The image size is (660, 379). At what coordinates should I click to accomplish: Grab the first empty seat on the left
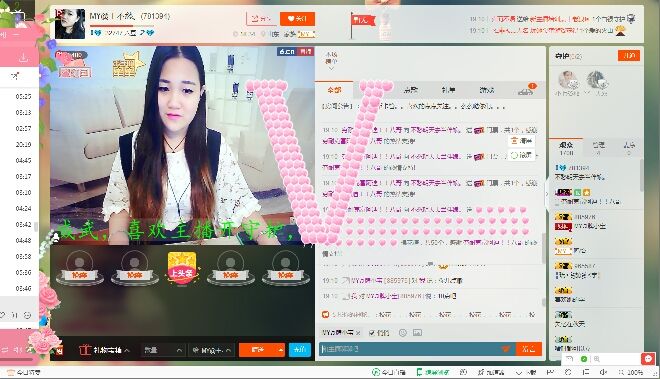pyautogui.click(x=80, y=268)
